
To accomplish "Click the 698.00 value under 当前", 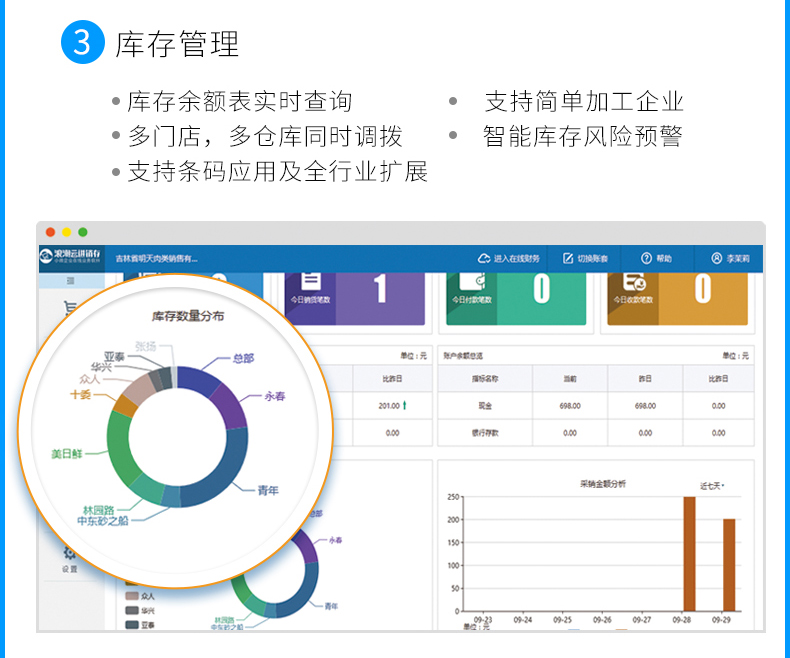I will coord(570,406).
